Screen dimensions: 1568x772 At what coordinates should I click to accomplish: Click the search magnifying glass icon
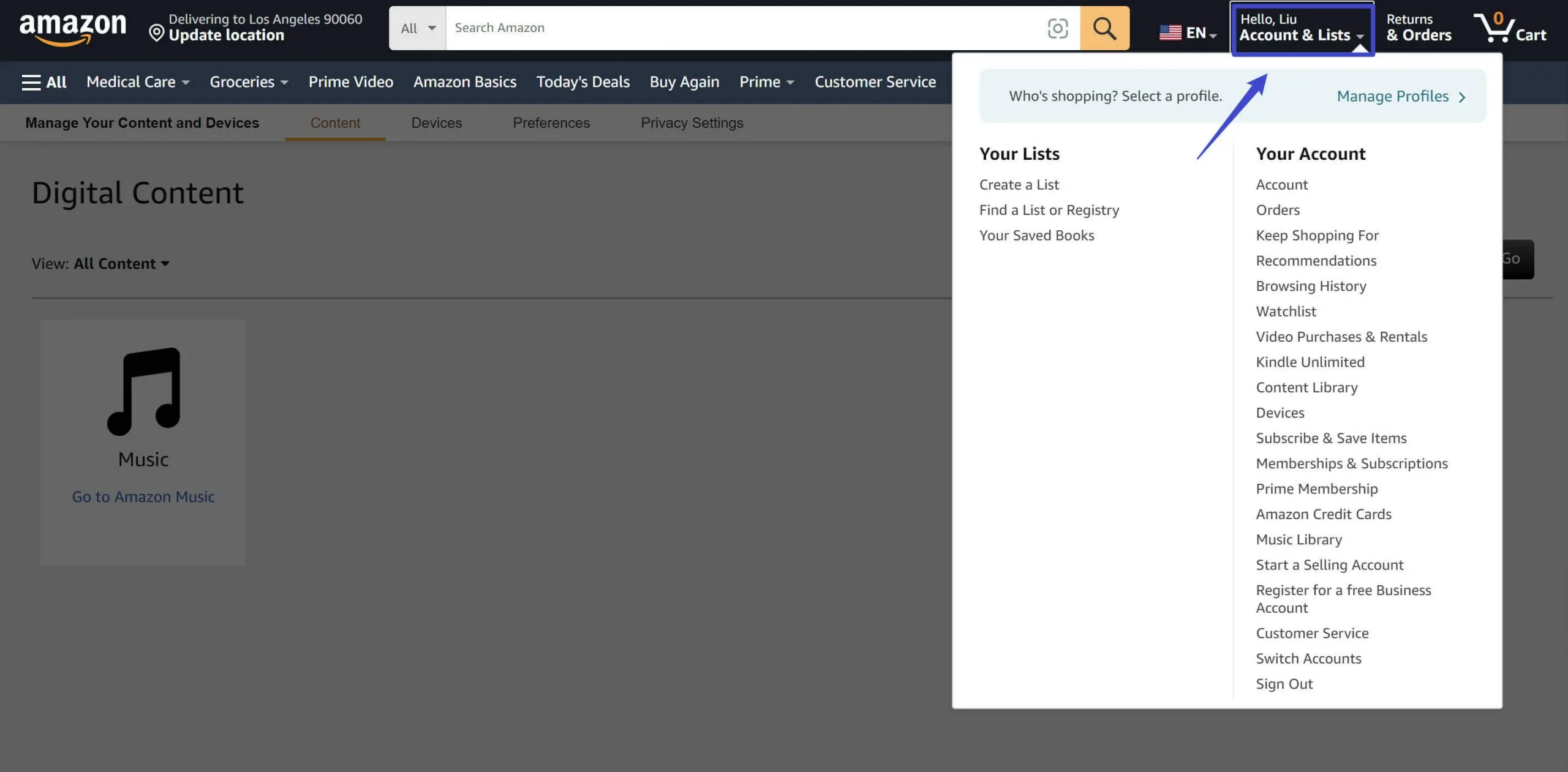tap(1105, 28)
